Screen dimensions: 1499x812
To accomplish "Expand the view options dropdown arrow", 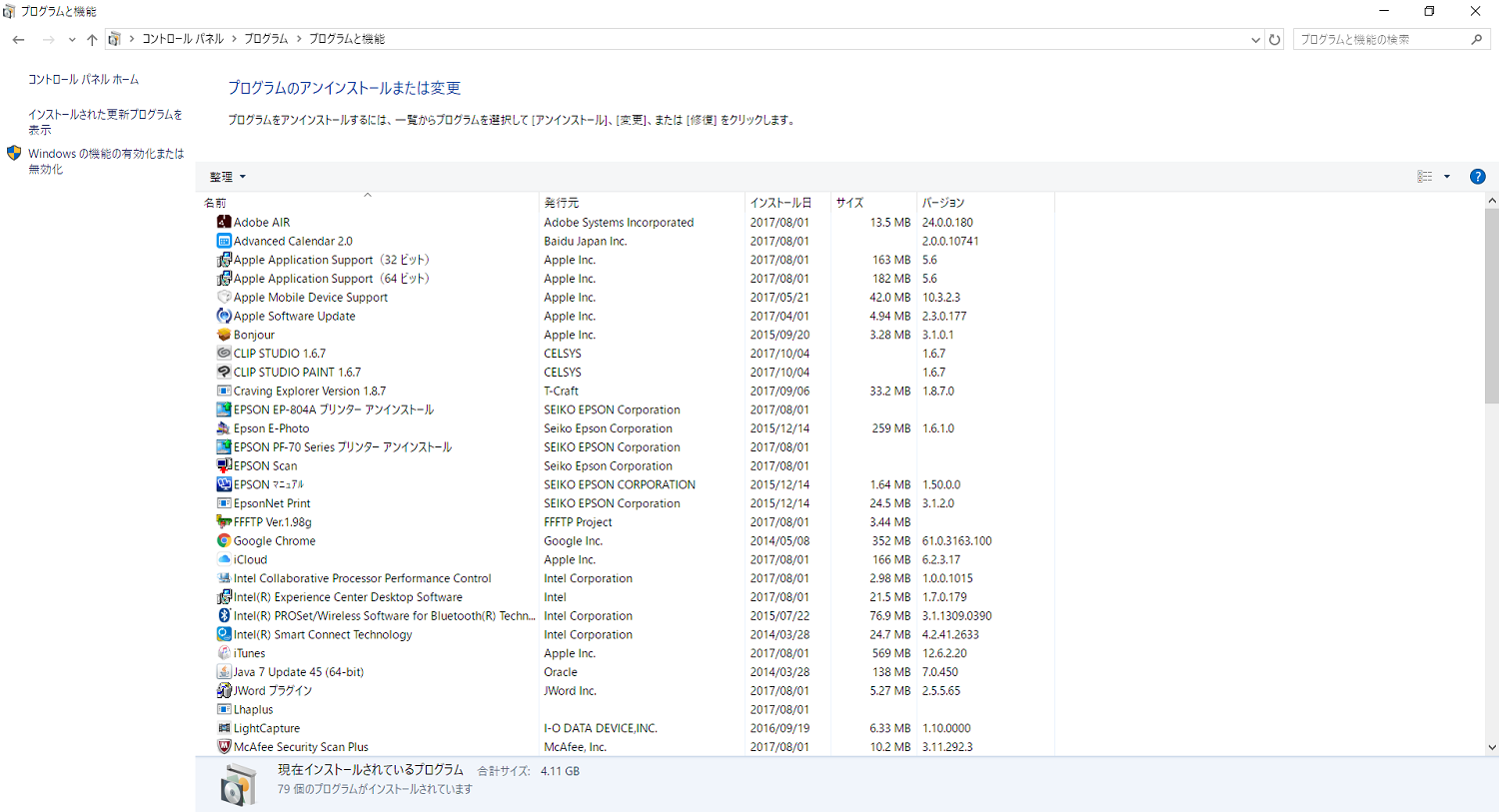I will (1447, 177).
